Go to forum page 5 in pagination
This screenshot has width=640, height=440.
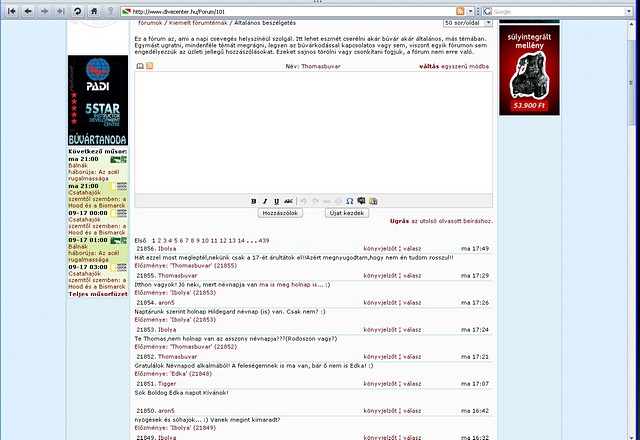178,240
